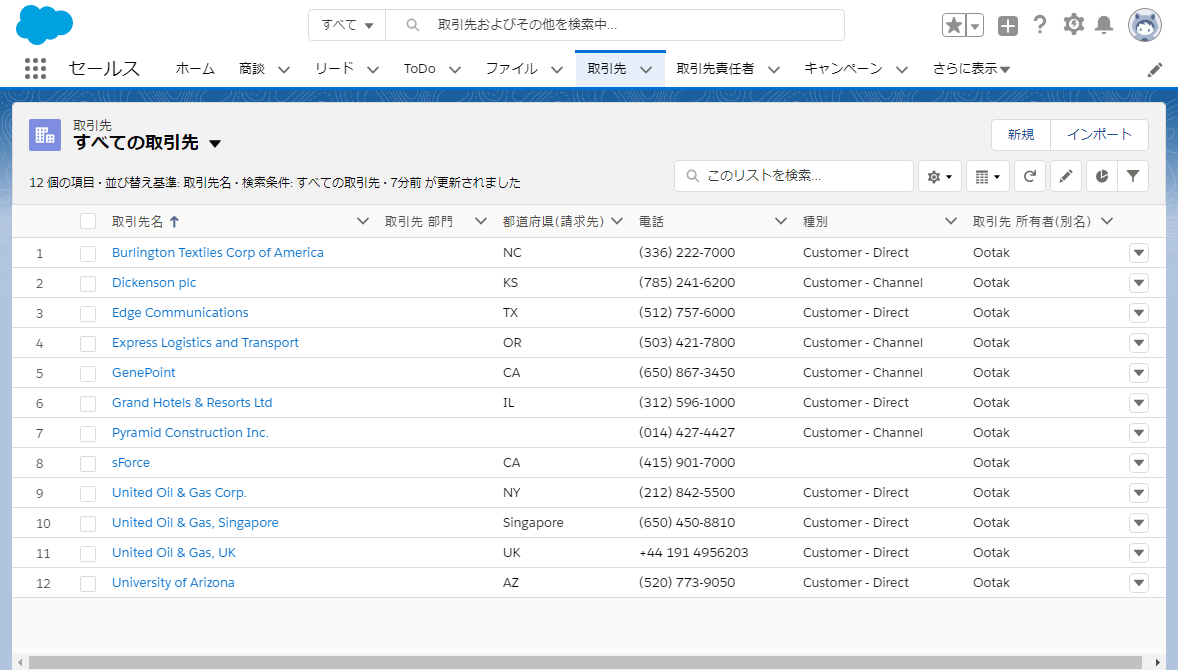Open the Edge Communications account link
The height and width of the screenshot is (670, 1178).
click(x=179, y=312)
